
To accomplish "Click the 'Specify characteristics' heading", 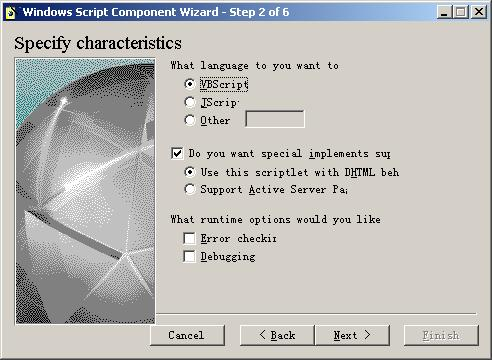I will 98,43.
